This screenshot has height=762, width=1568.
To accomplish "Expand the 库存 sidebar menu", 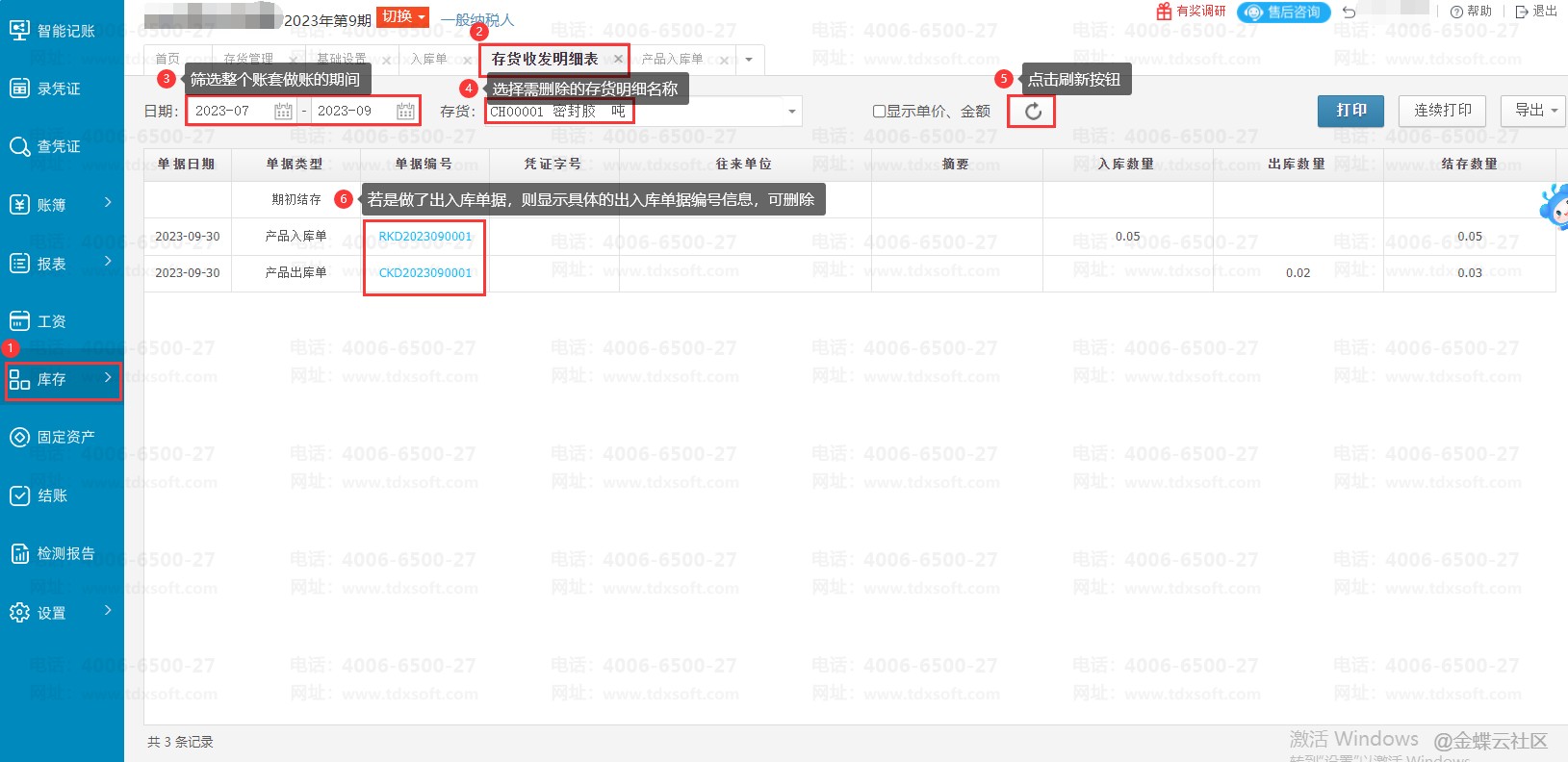I will (x=62, y=380).
